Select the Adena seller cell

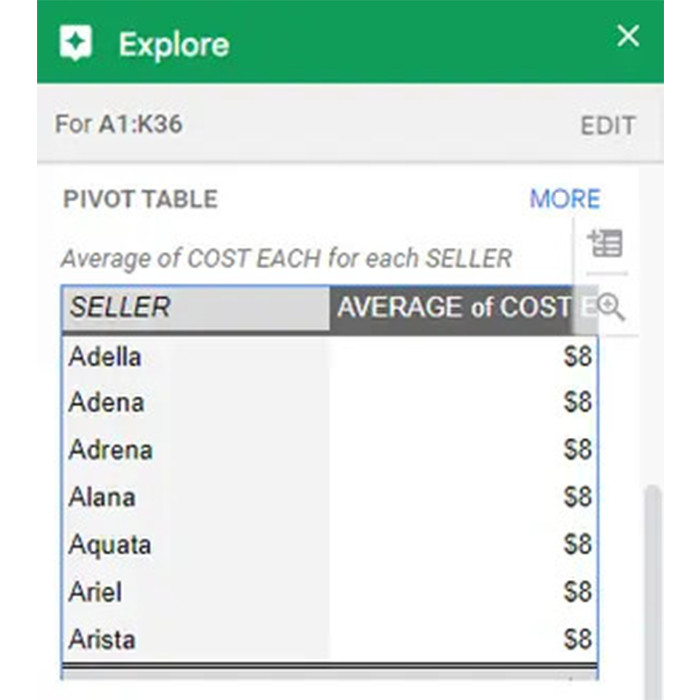point(106,402)
